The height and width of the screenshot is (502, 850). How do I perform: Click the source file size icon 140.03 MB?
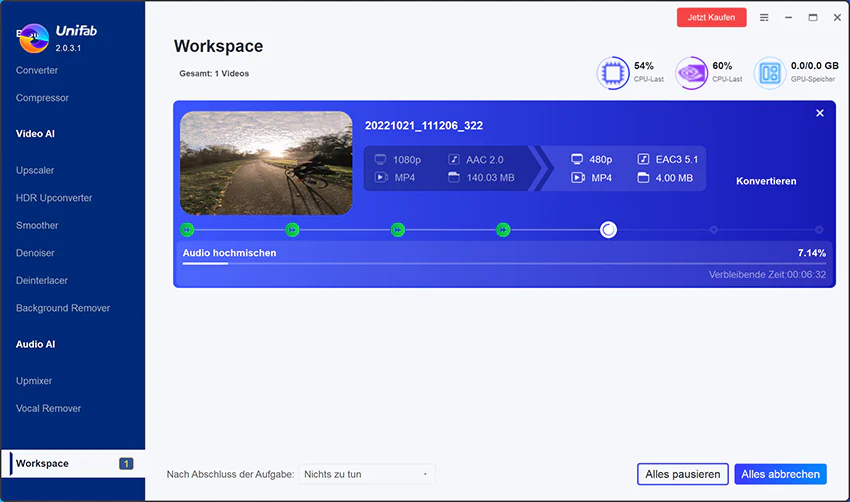(x=454, y=177)
